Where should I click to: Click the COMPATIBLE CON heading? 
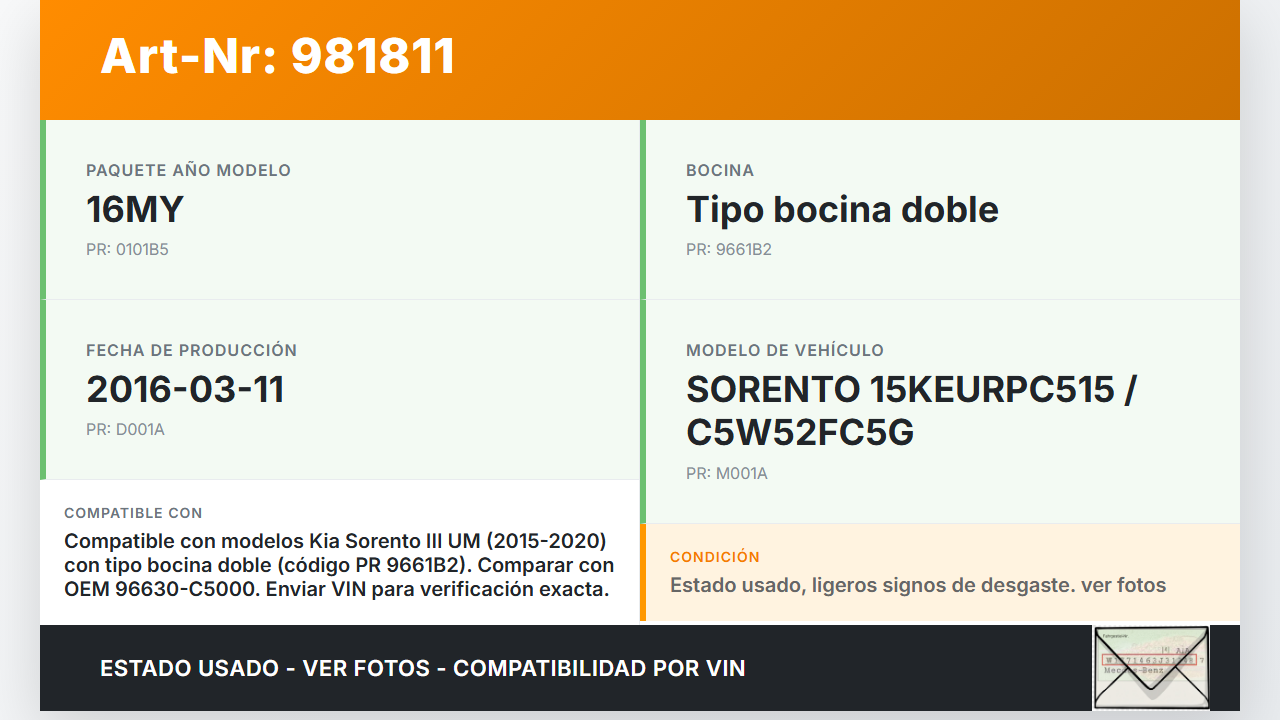(x=133, y=513)
